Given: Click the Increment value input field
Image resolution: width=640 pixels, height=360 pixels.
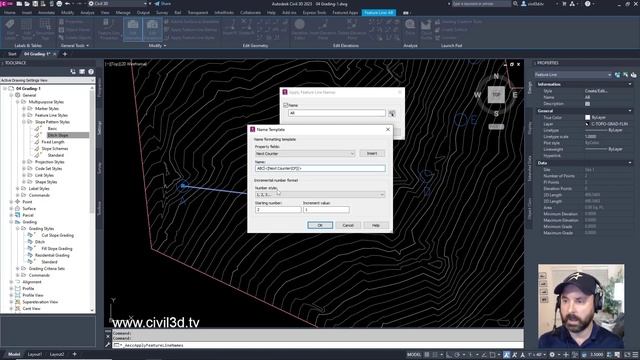Looking at the screenshot, I should point(326,209).
